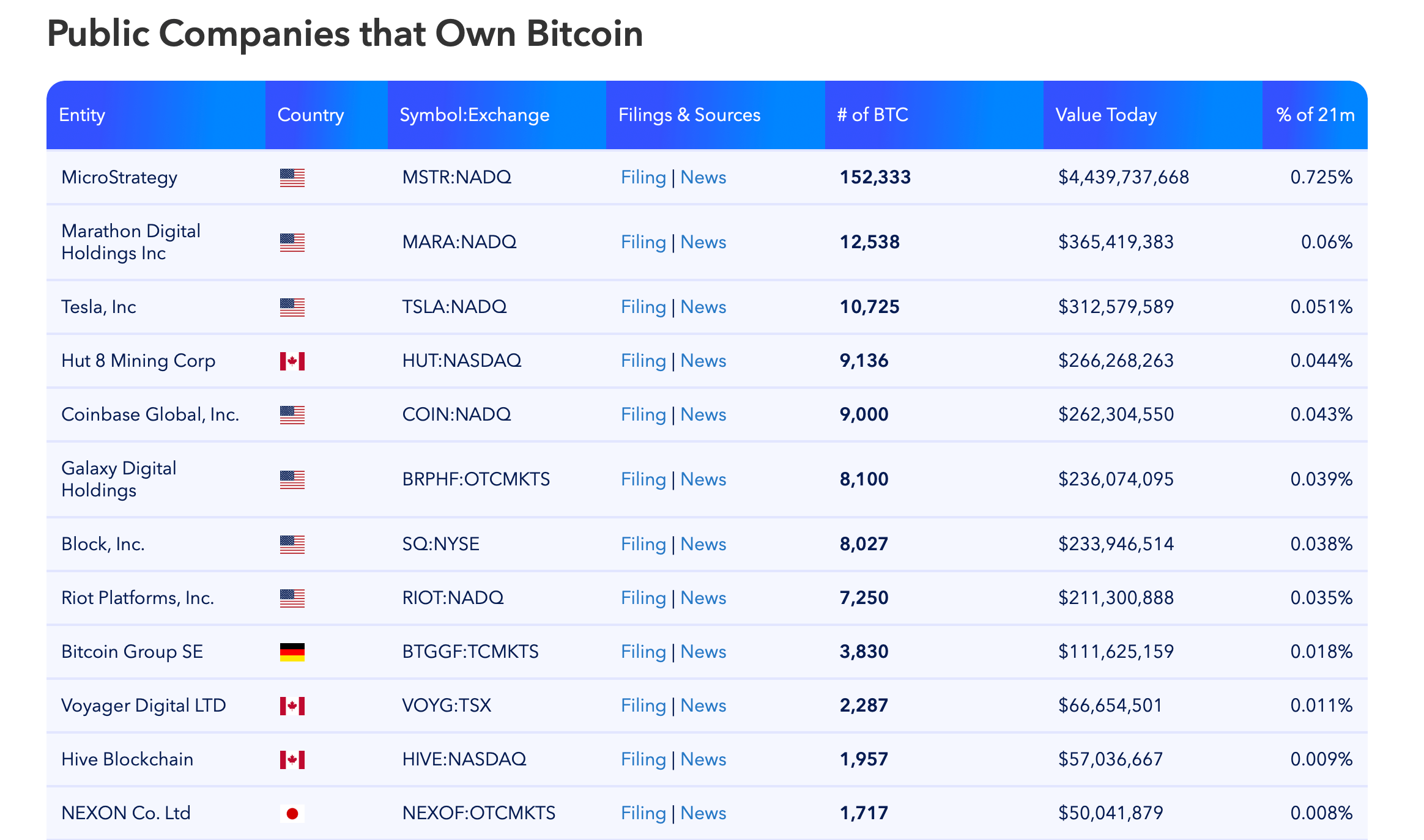Screen dimensions: 1424x840
Task: Click the US flag beside MicroStrategy
Action: click(x=292, y=177)
